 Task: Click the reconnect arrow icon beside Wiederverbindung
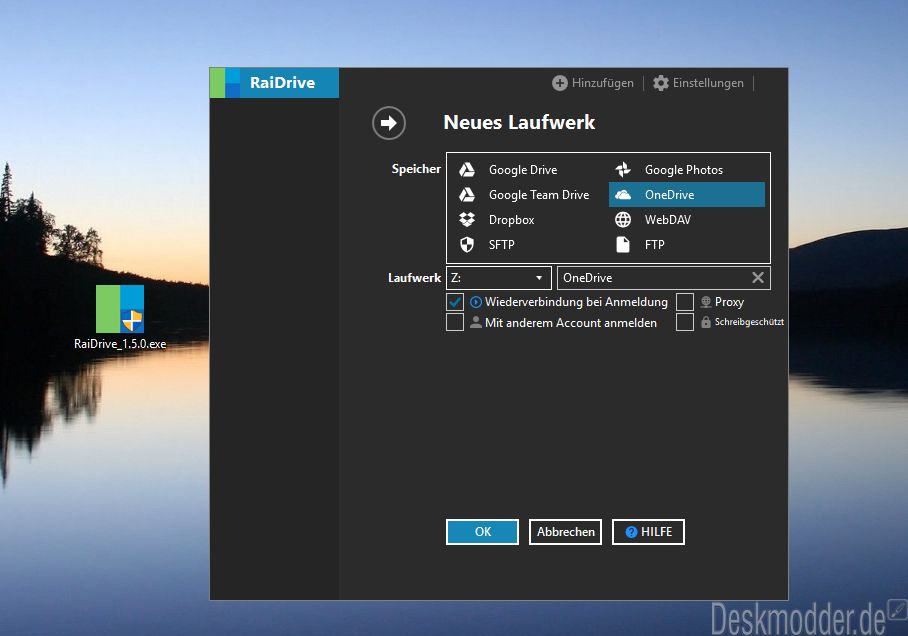[x=476, y=302]
